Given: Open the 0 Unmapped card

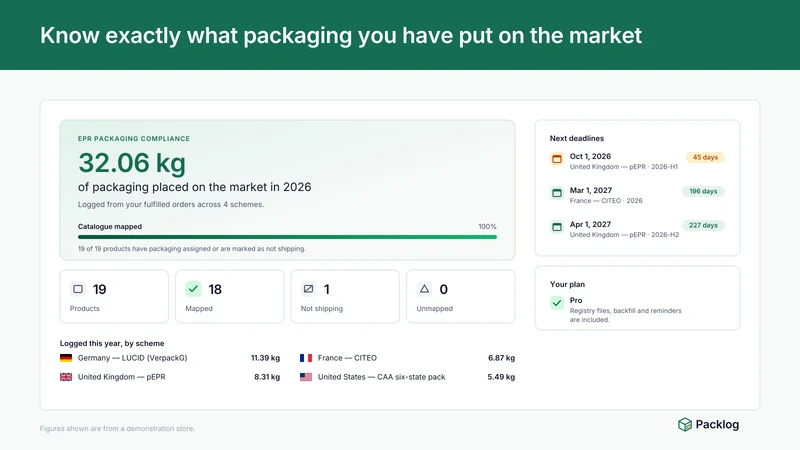Looking at the screenshot, I should (461, 296).
